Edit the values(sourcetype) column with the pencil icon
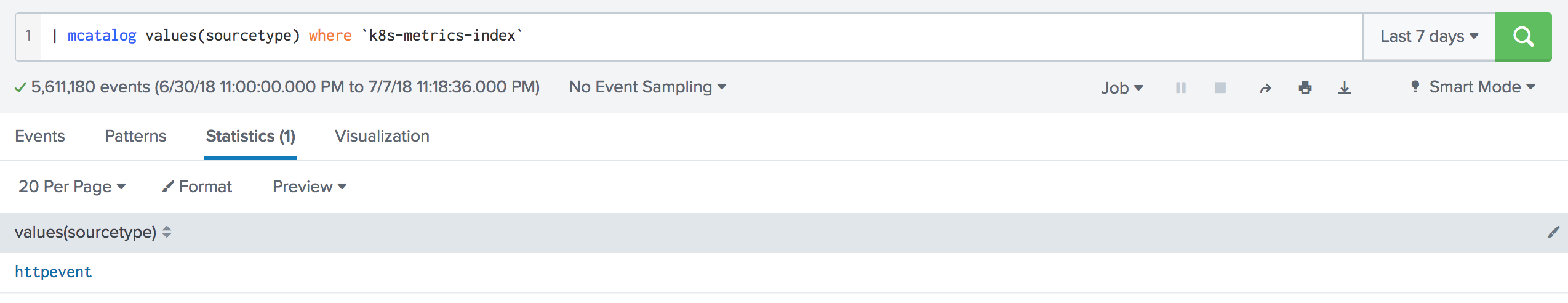Image resolution: width=1568 pixels, height=303 pixels. (x=1553, y=232)
